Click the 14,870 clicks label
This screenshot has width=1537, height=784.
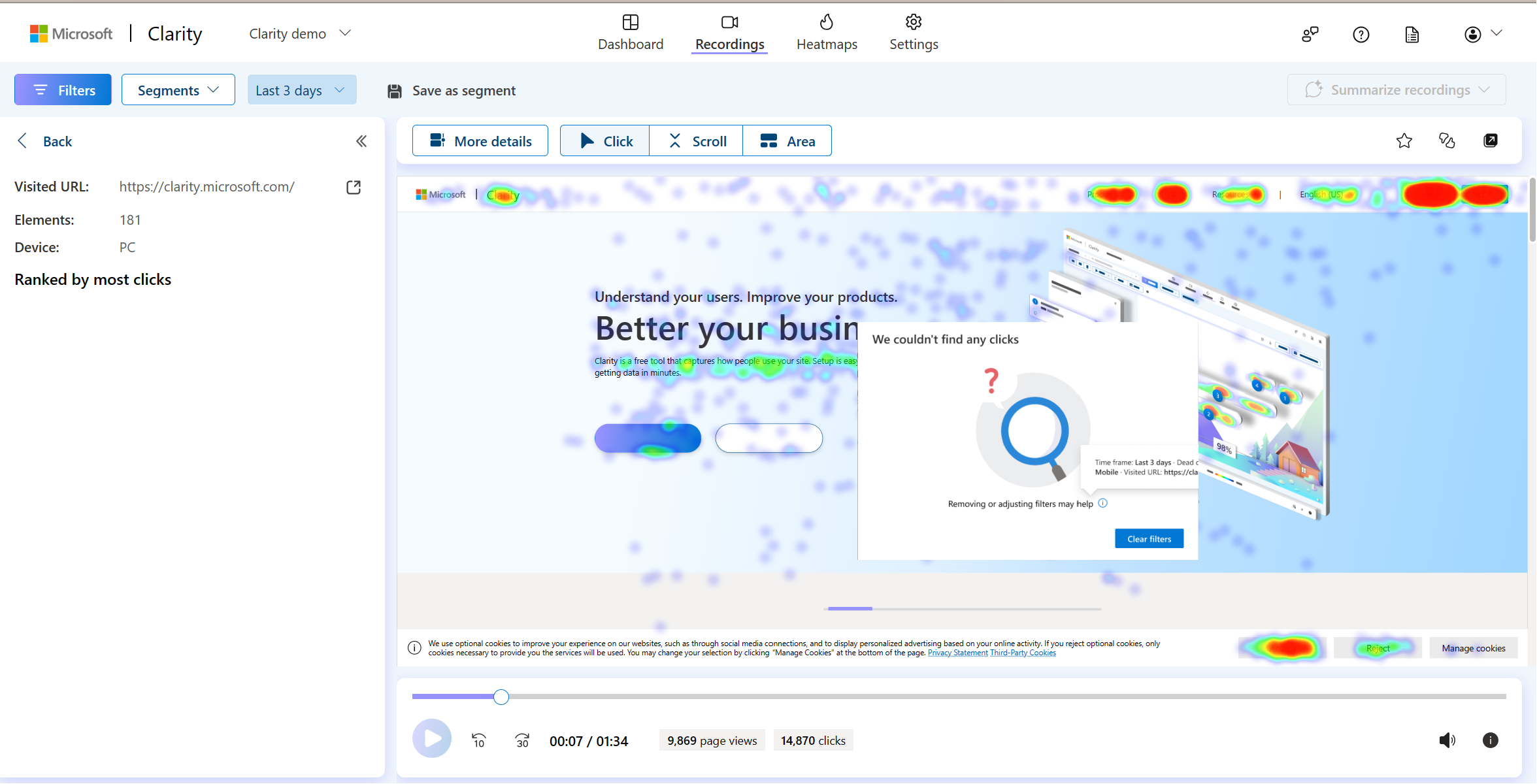[x=813, y=740]
